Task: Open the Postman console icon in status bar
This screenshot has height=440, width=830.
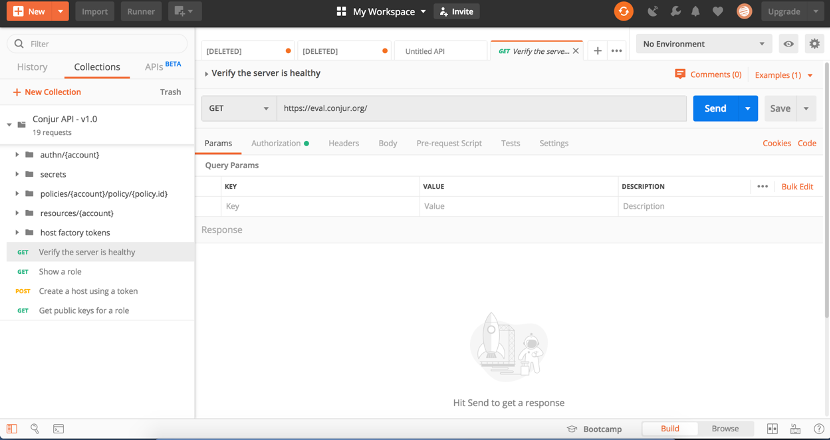Action: 59,429
